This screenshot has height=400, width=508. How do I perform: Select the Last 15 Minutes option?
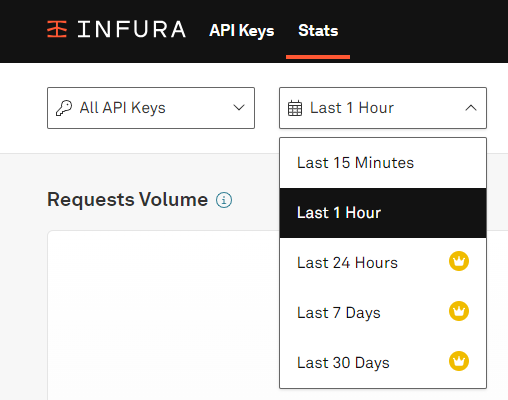[383, 163]
